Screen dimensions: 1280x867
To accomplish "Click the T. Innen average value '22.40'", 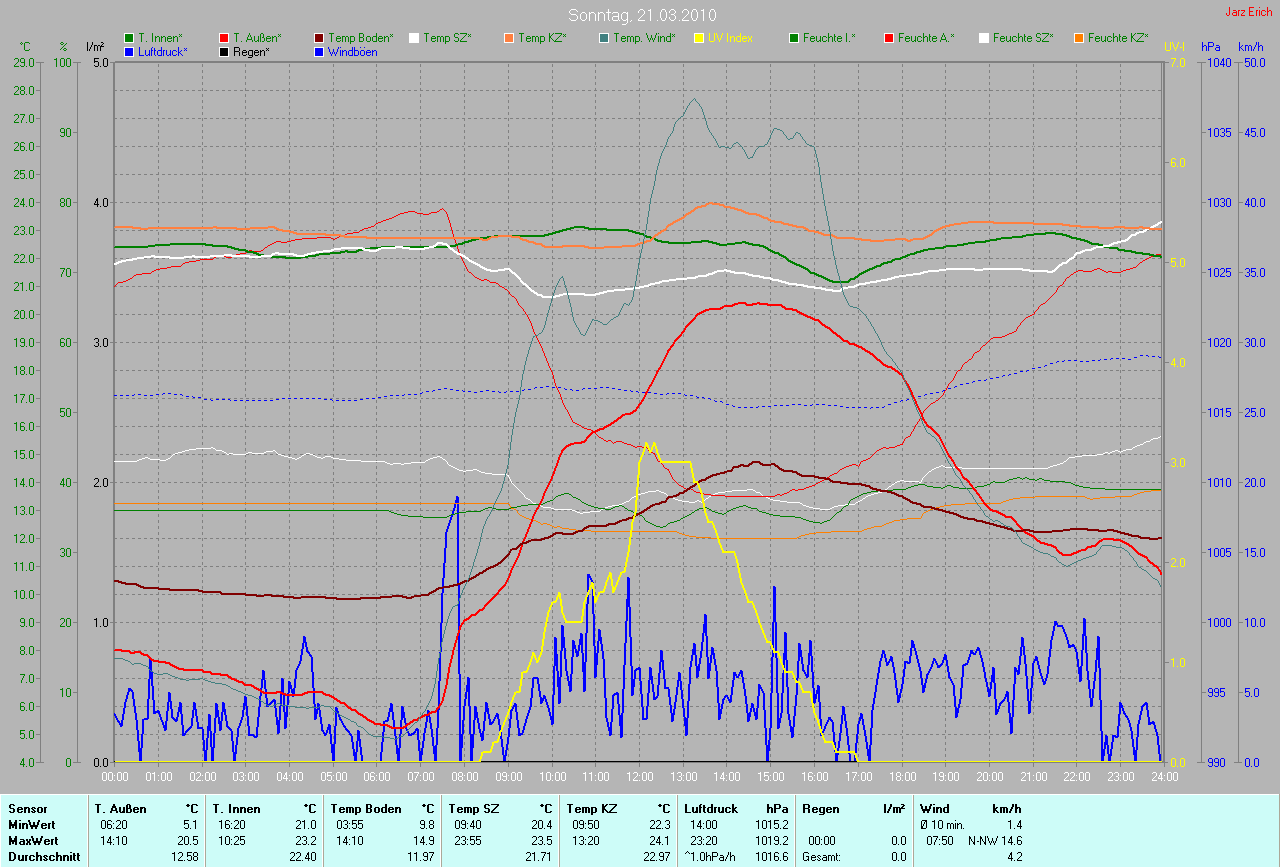I will coord(301,857).
